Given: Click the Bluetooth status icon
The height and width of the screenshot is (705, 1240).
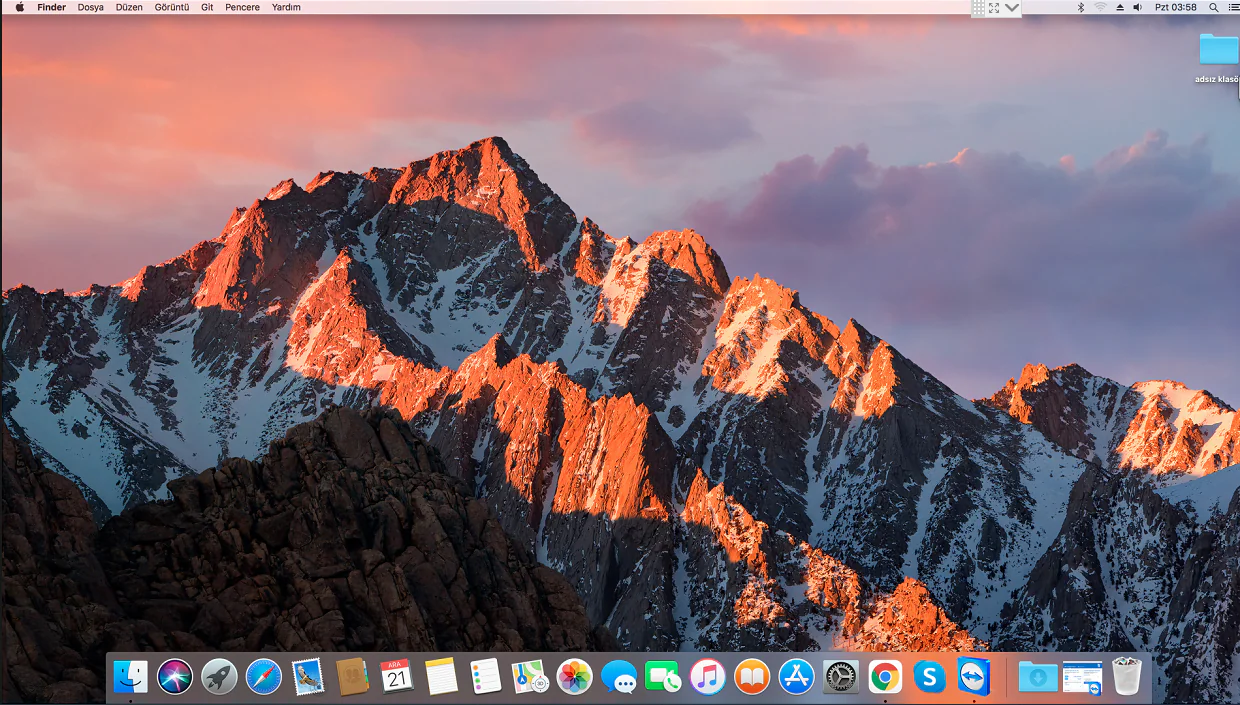Looking at the screenshot, I should tap(1080, 7).
